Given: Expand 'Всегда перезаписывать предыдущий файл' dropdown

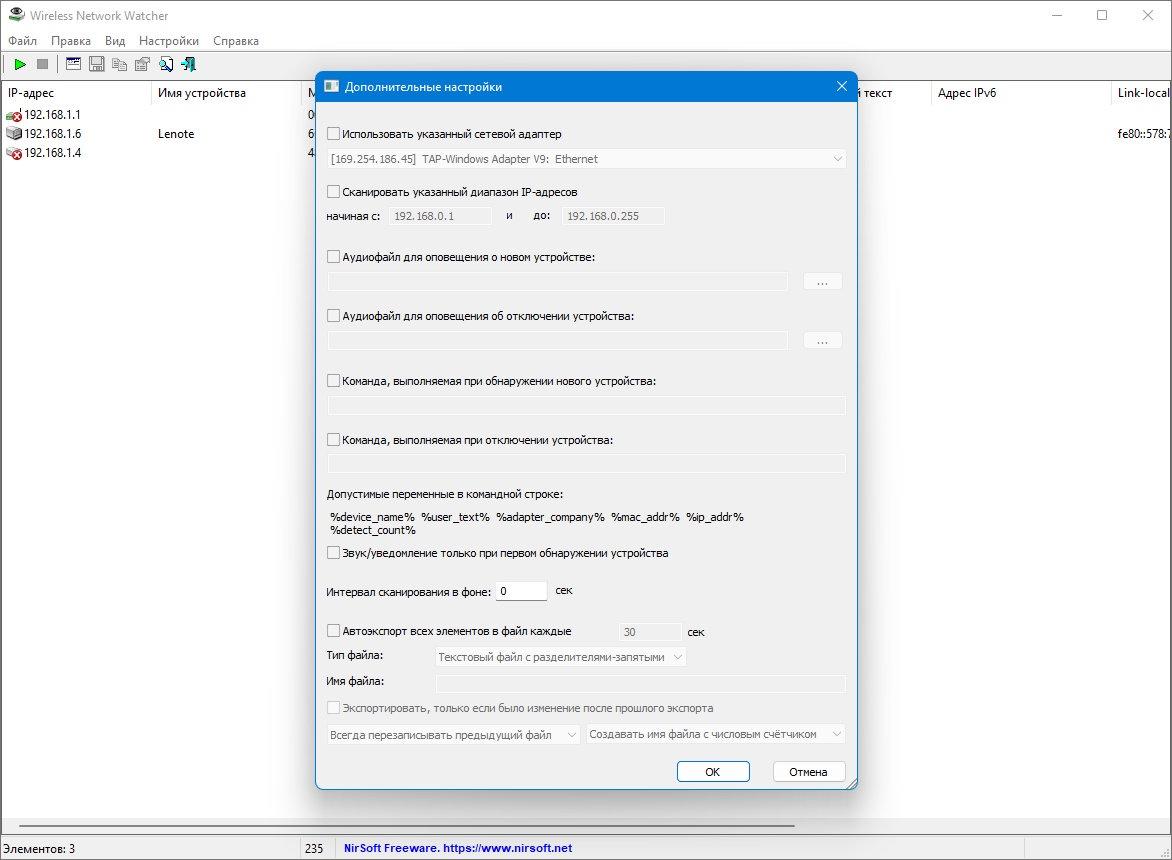Looking at the screenshot, I should point(453,734).
